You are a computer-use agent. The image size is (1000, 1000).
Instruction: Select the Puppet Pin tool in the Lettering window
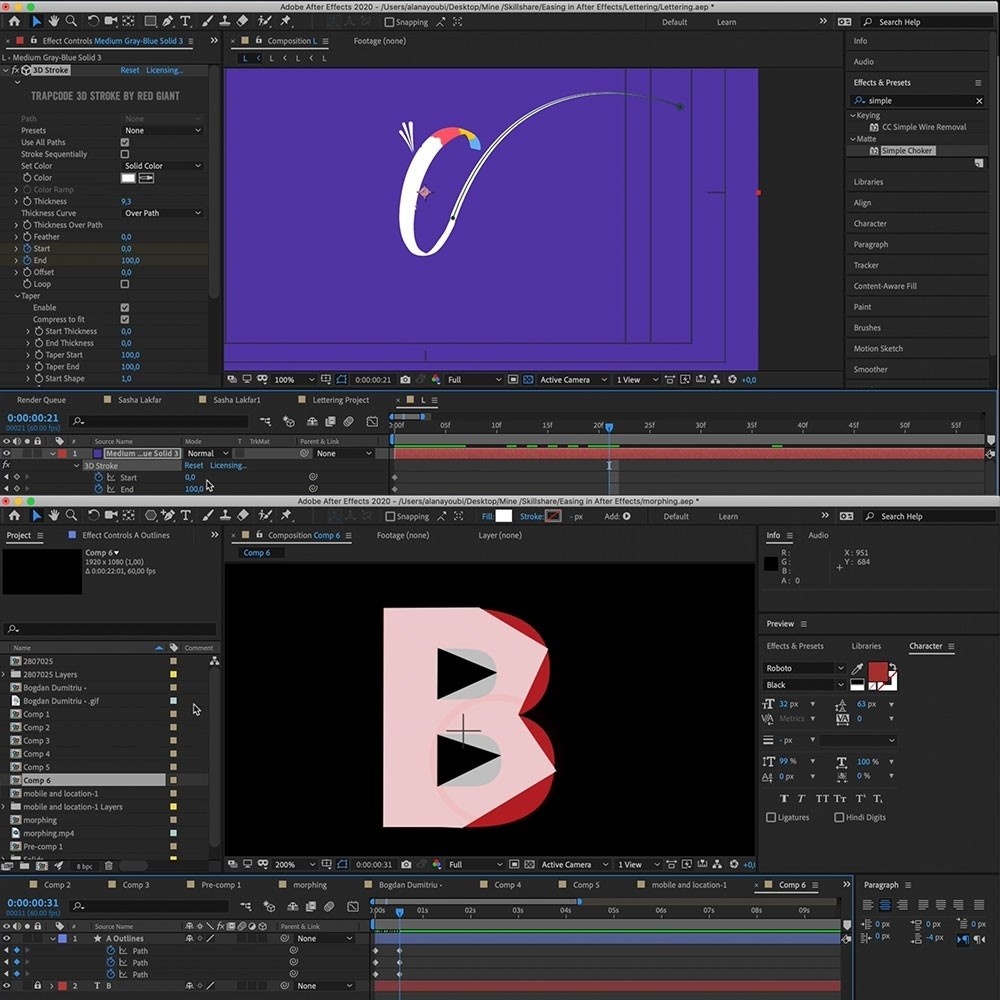(x=285, y=21)
